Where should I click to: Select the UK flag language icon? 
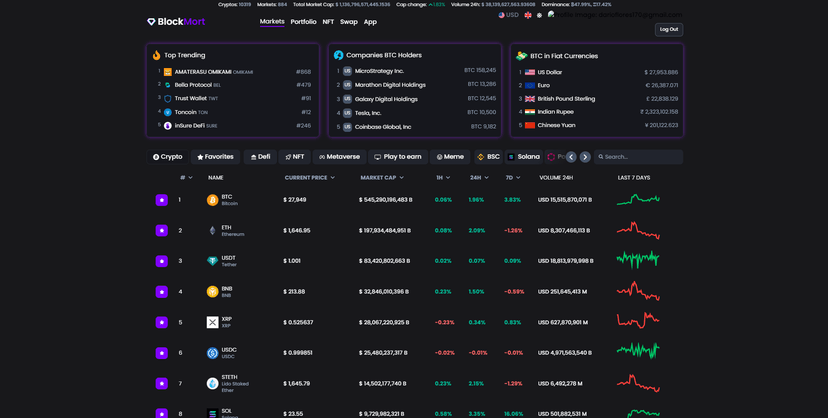pyautogui.click(x=528, y=15)
